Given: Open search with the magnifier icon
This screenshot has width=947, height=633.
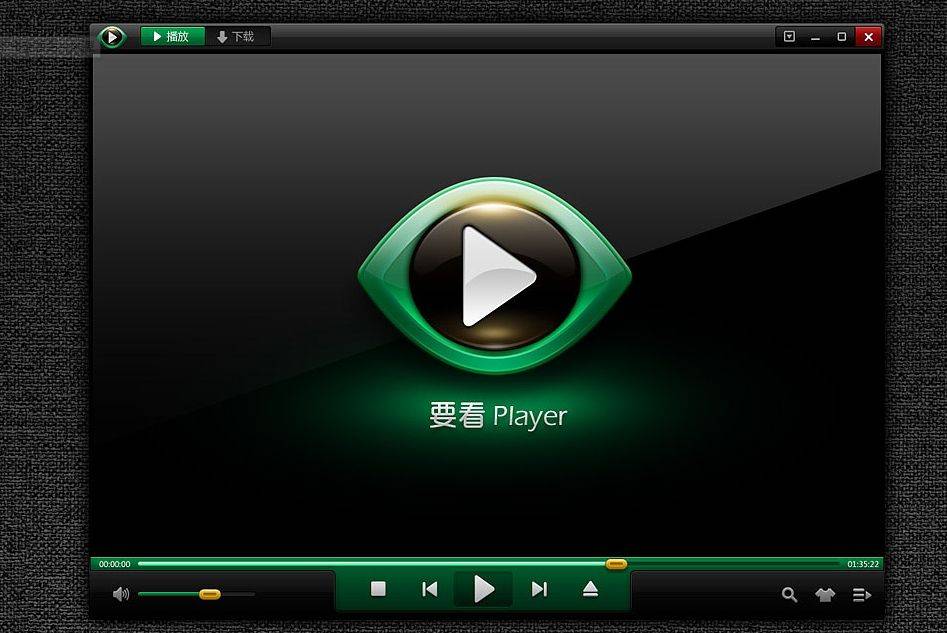Looking at the screenshot, I should [789, 595].
